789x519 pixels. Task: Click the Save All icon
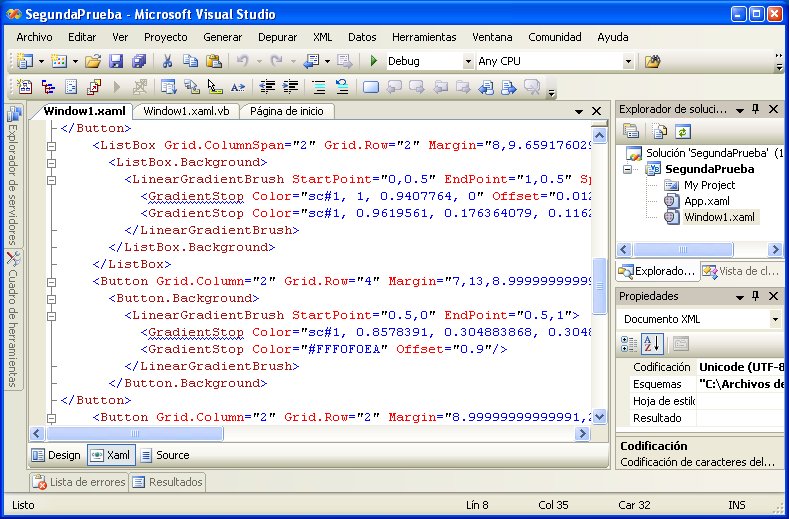(x=138, y=61)
